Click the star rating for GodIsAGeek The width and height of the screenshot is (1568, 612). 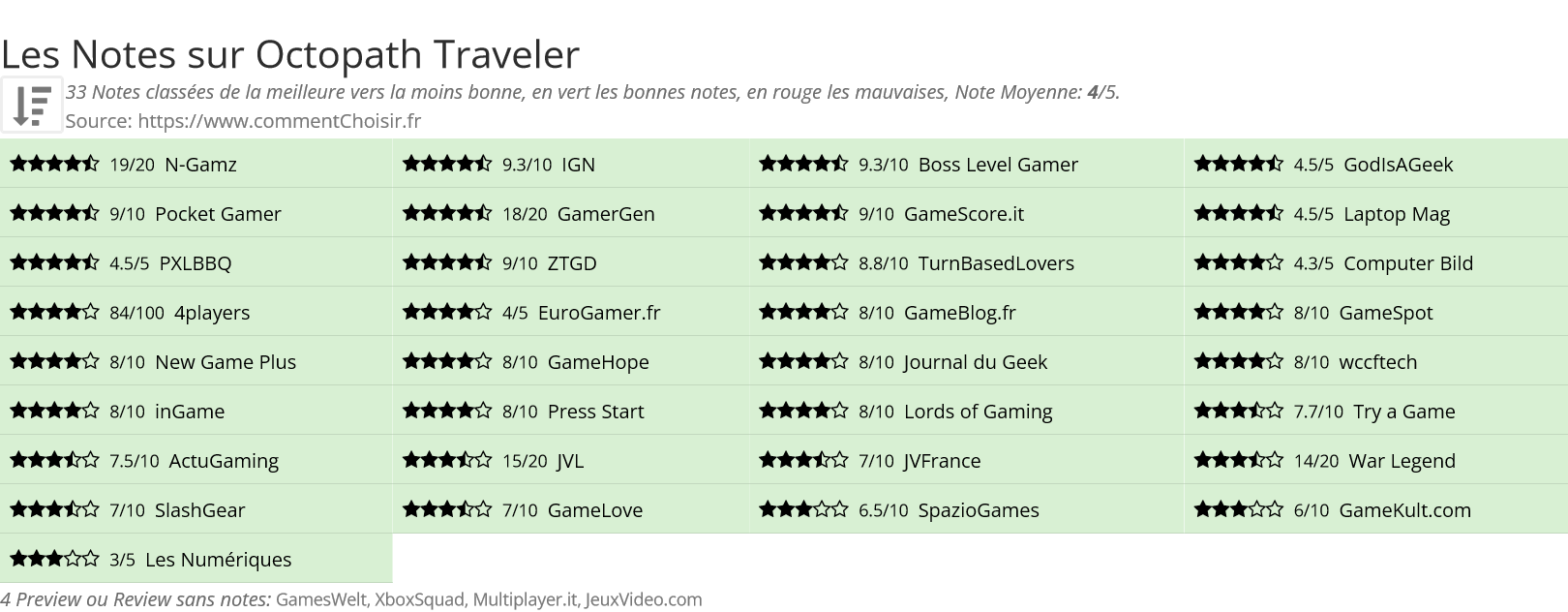[1239, 164]
